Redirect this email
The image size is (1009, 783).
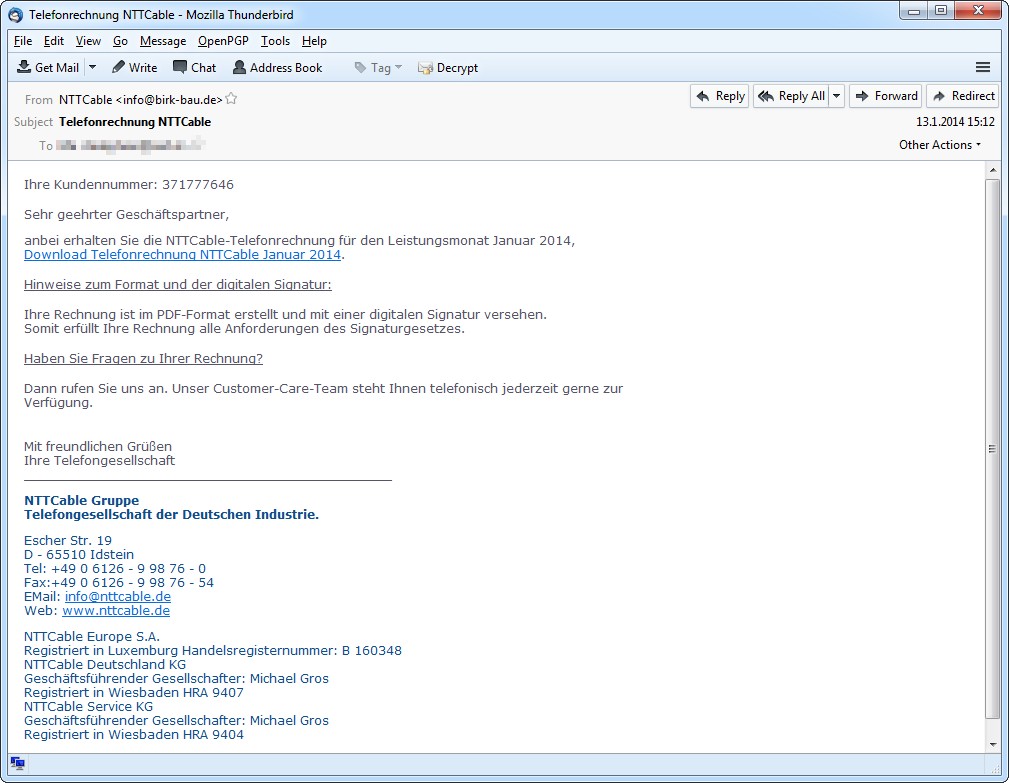(x=963, y=96)
